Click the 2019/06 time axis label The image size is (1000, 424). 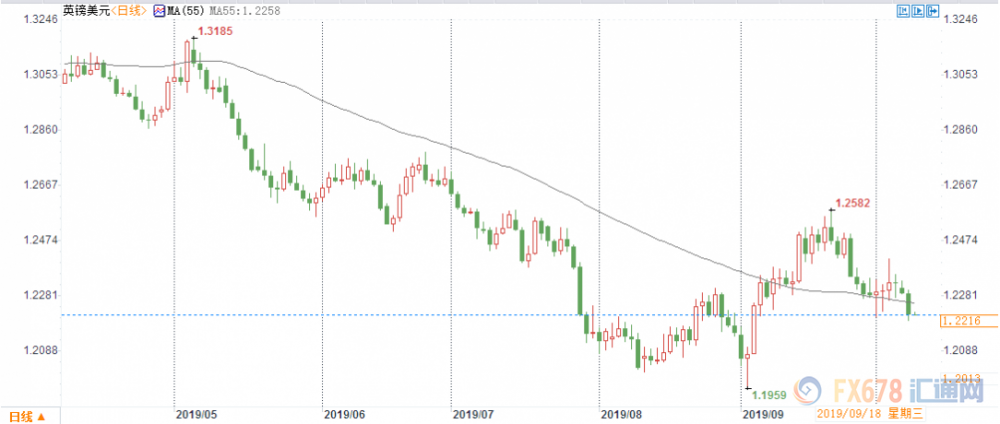point(344,414)
